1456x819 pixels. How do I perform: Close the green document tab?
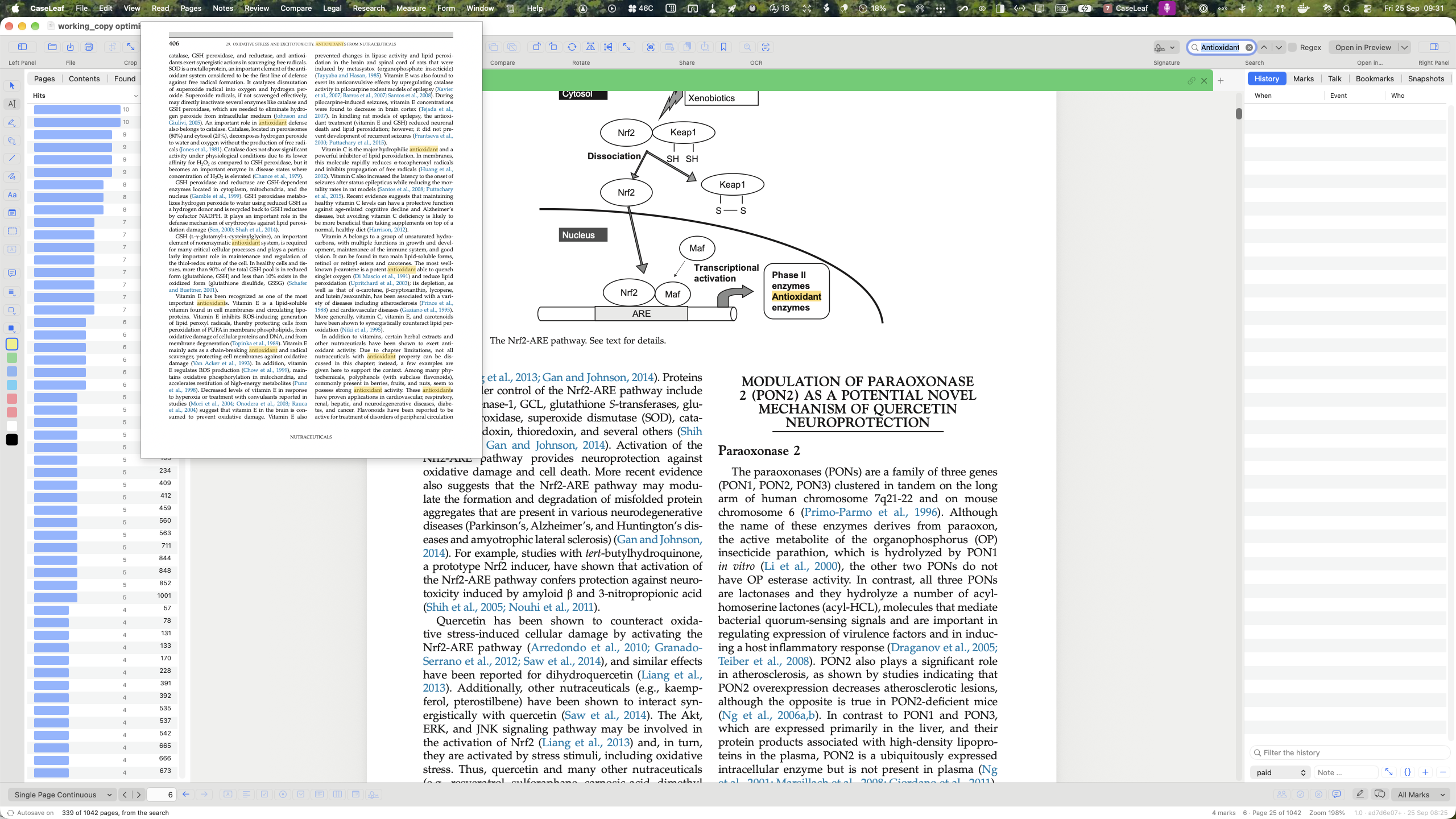[x=1204, y=81]
